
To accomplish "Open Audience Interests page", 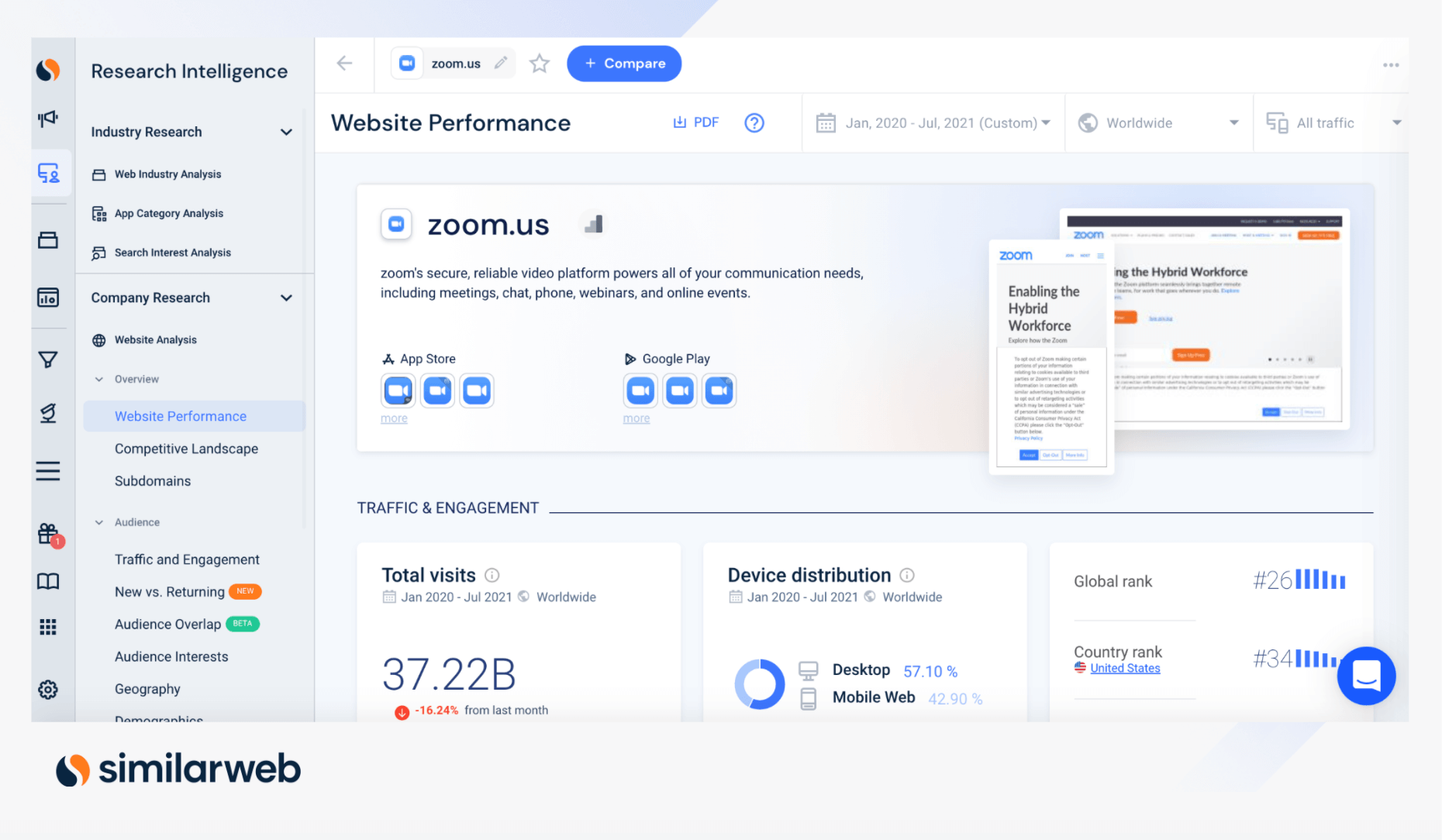I will pos(171,657).
